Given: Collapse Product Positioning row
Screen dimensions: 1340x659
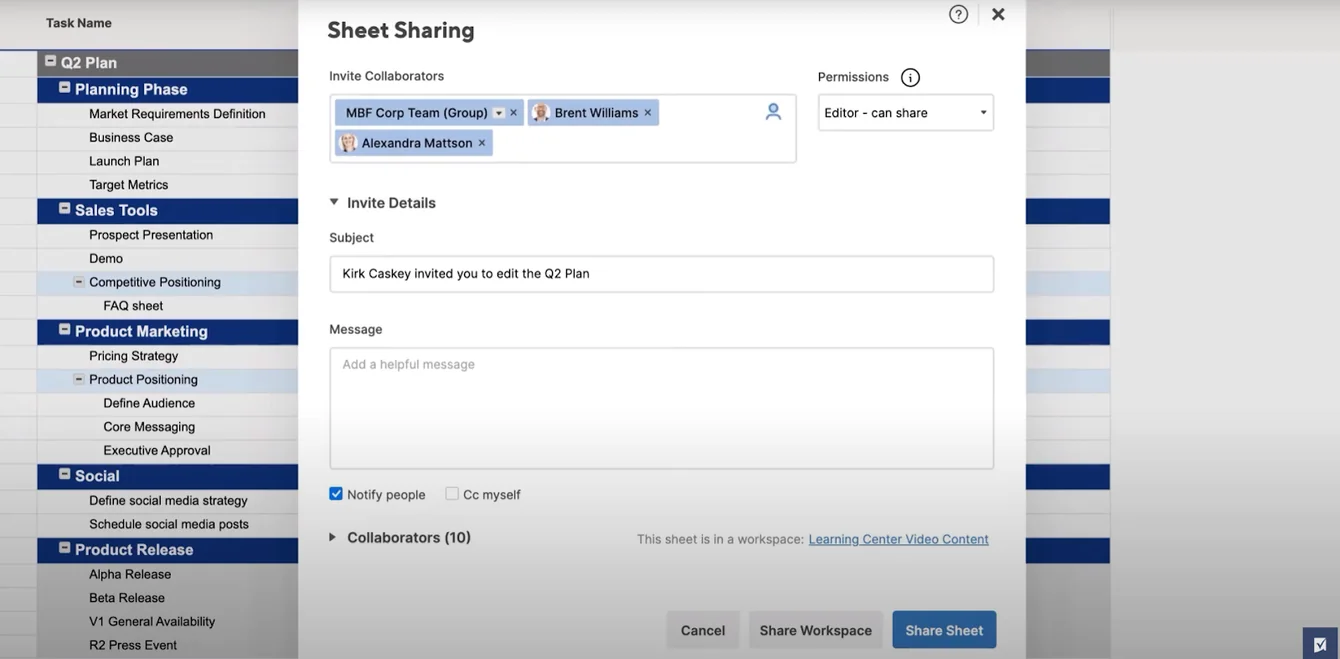Looking at the screenshot, I should click(79, 379).
